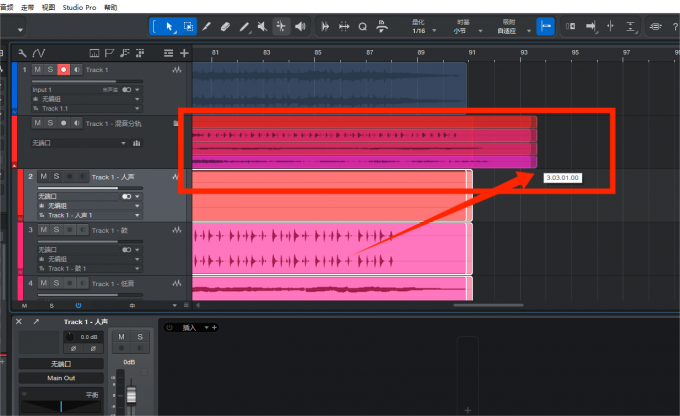
Task: Click the 平衡 pan slider
Action: (61, 406)
